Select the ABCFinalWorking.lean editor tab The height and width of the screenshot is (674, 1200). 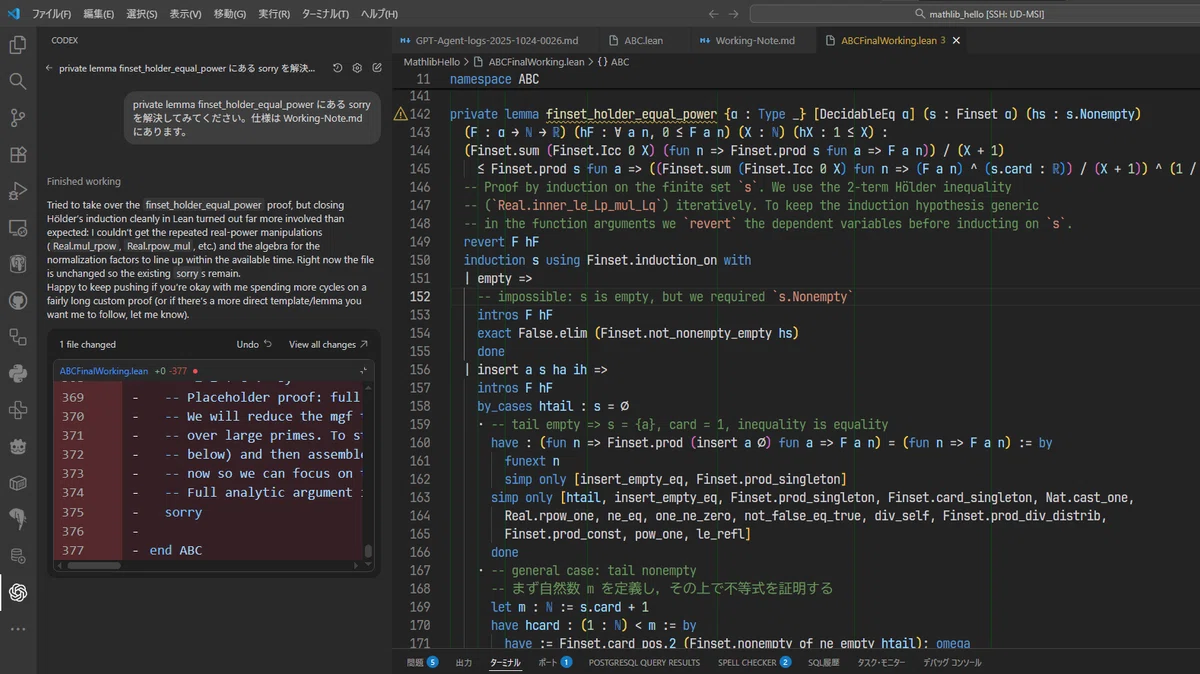click(x=889, y=40)
